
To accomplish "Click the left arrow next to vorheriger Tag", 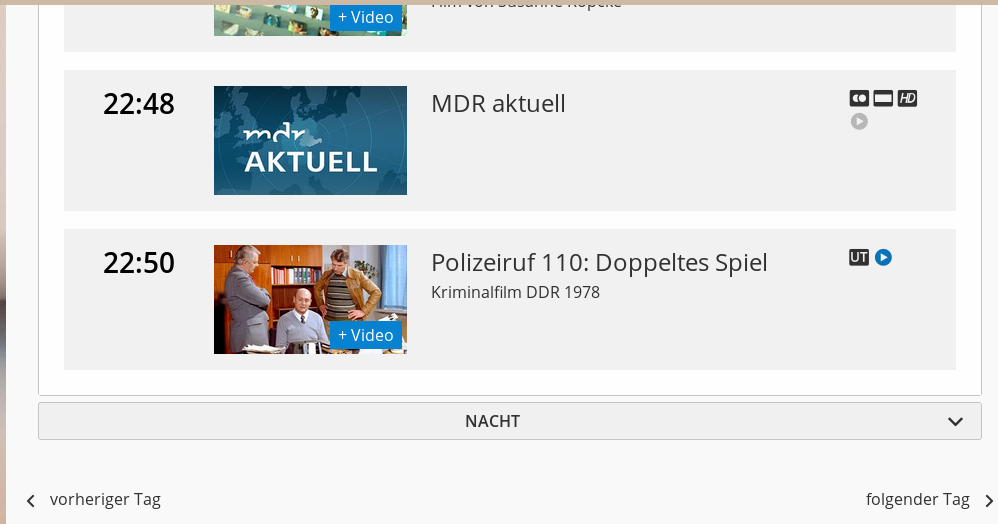I will tap(31, 501).
